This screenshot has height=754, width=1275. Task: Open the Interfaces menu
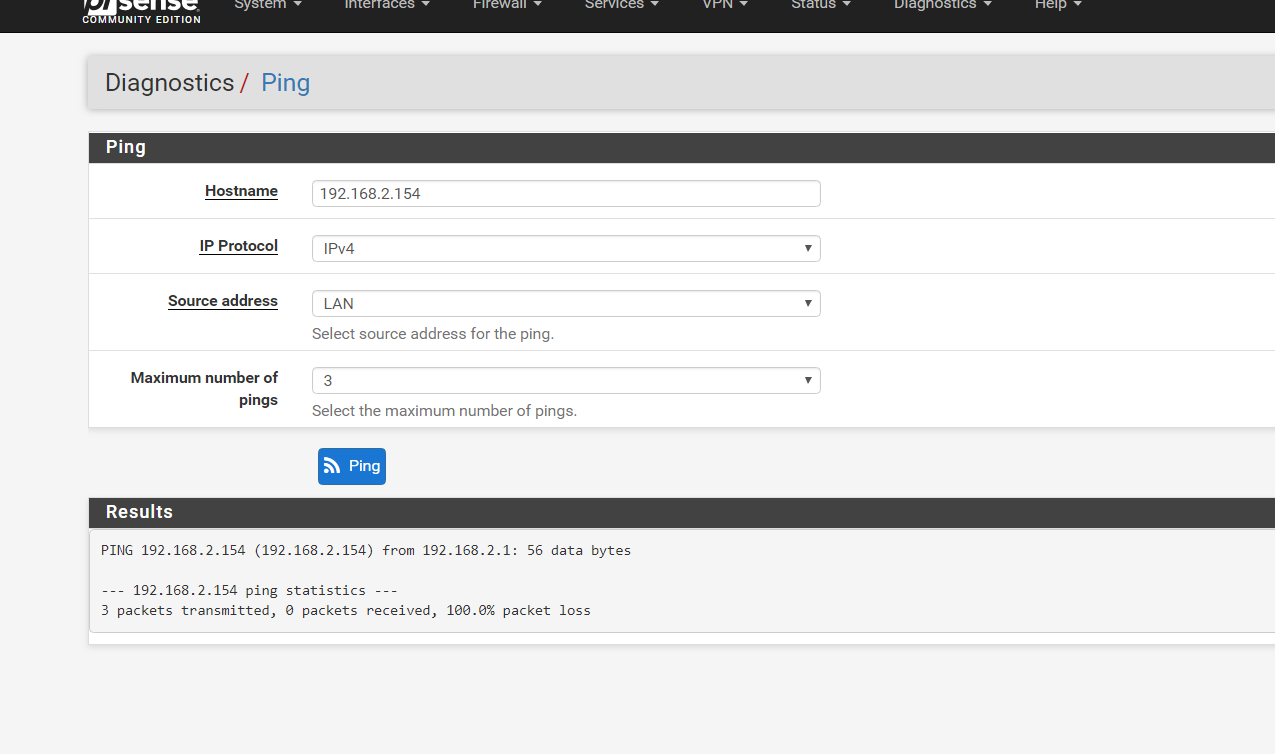387,5
